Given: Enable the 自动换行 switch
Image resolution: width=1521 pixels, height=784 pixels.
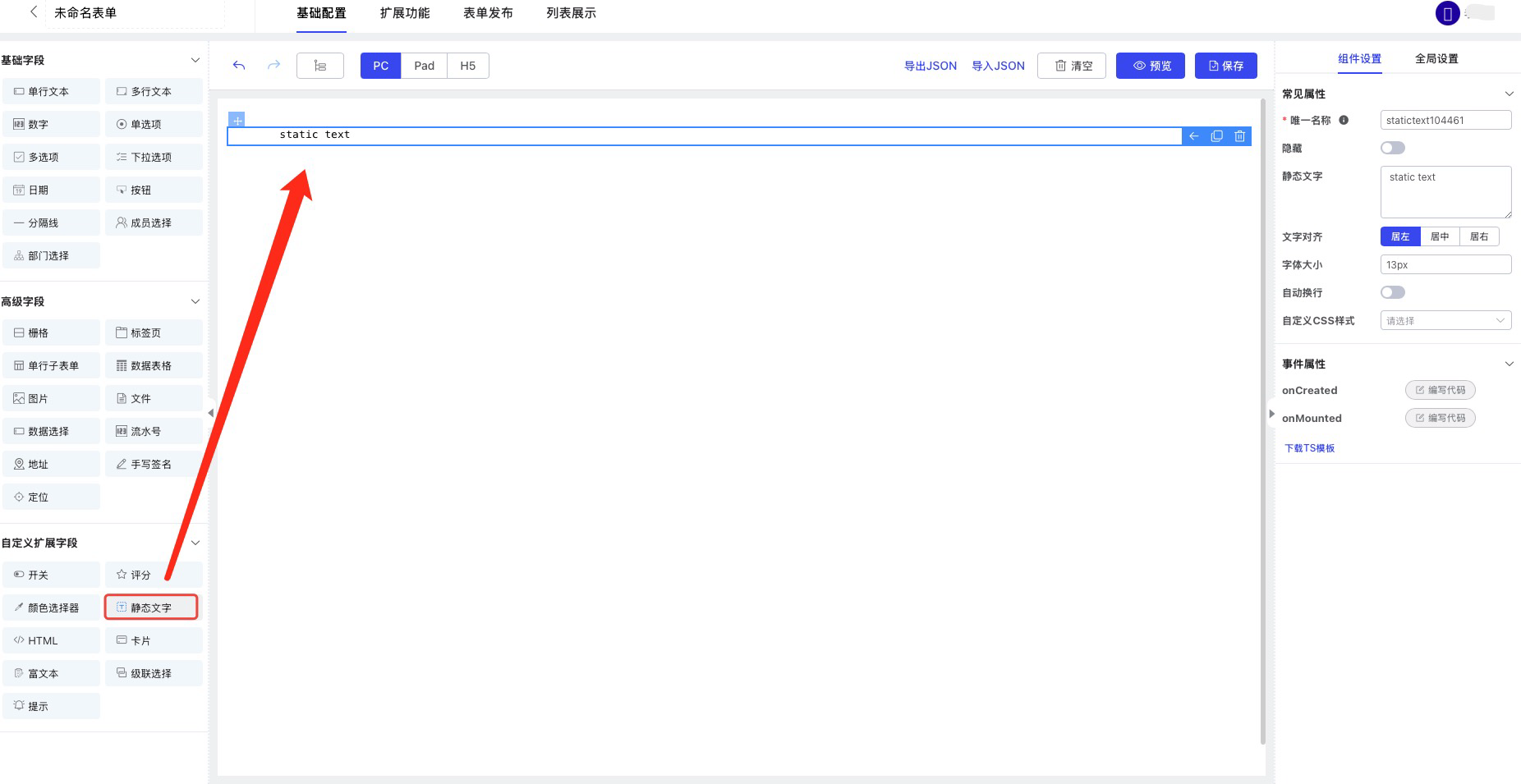Looking at the screenshot, I should pyautogui.click(x=1392, y=292).
